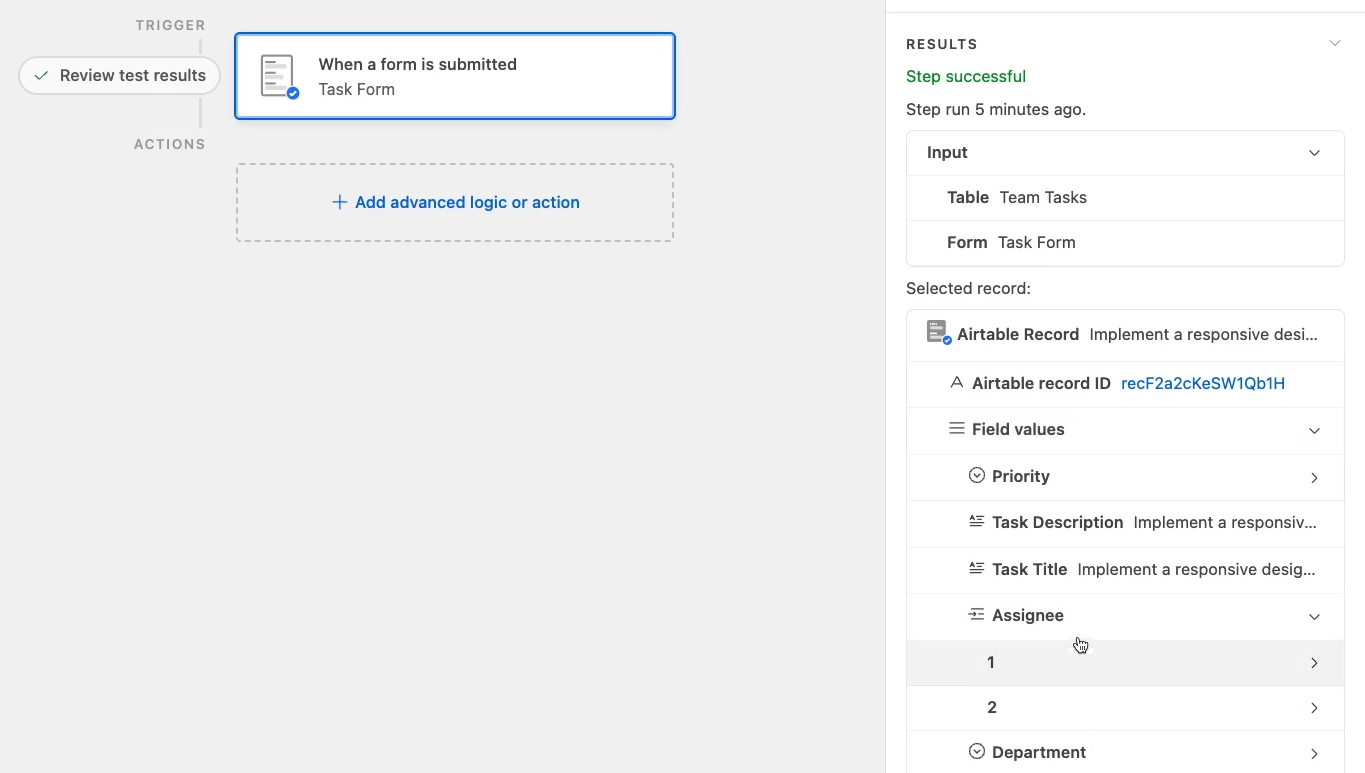Click Add advanced logic or action
1365x773 pixels.
(x=455, y=202)
